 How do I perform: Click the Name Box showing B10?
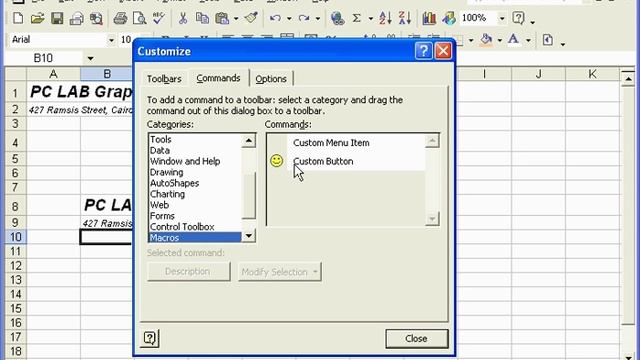pos(43,58)
